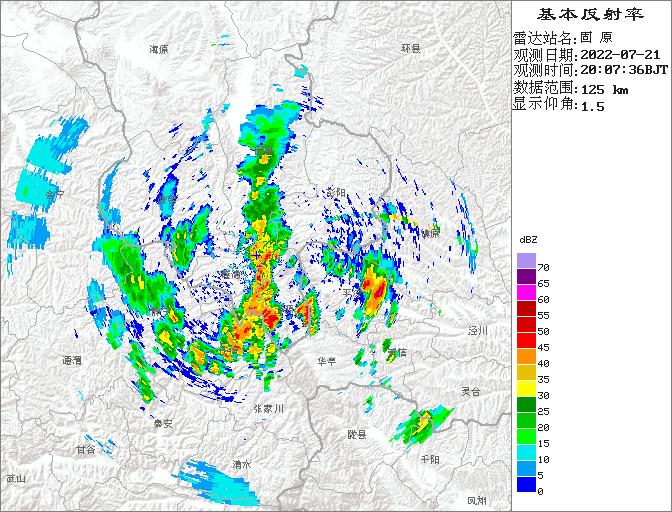Click the 环县 map label
This screenshot has width=672, height=512.
[411, 48]
